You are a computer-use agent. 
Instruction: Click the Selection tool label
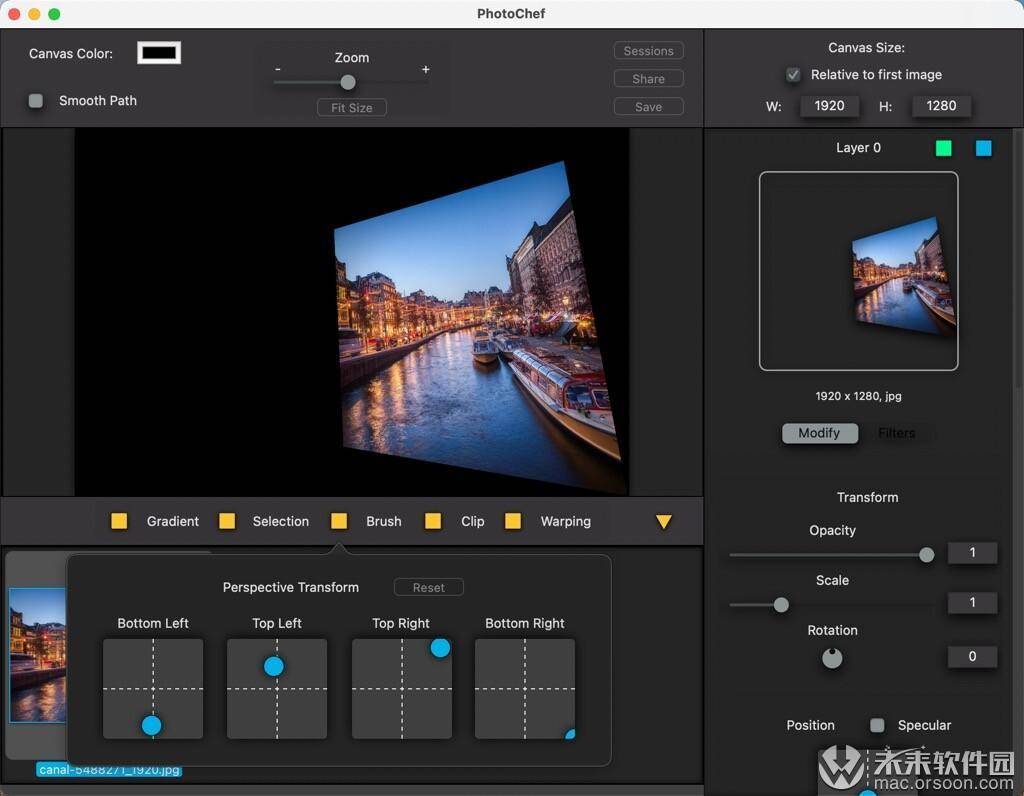pos(281,521)
